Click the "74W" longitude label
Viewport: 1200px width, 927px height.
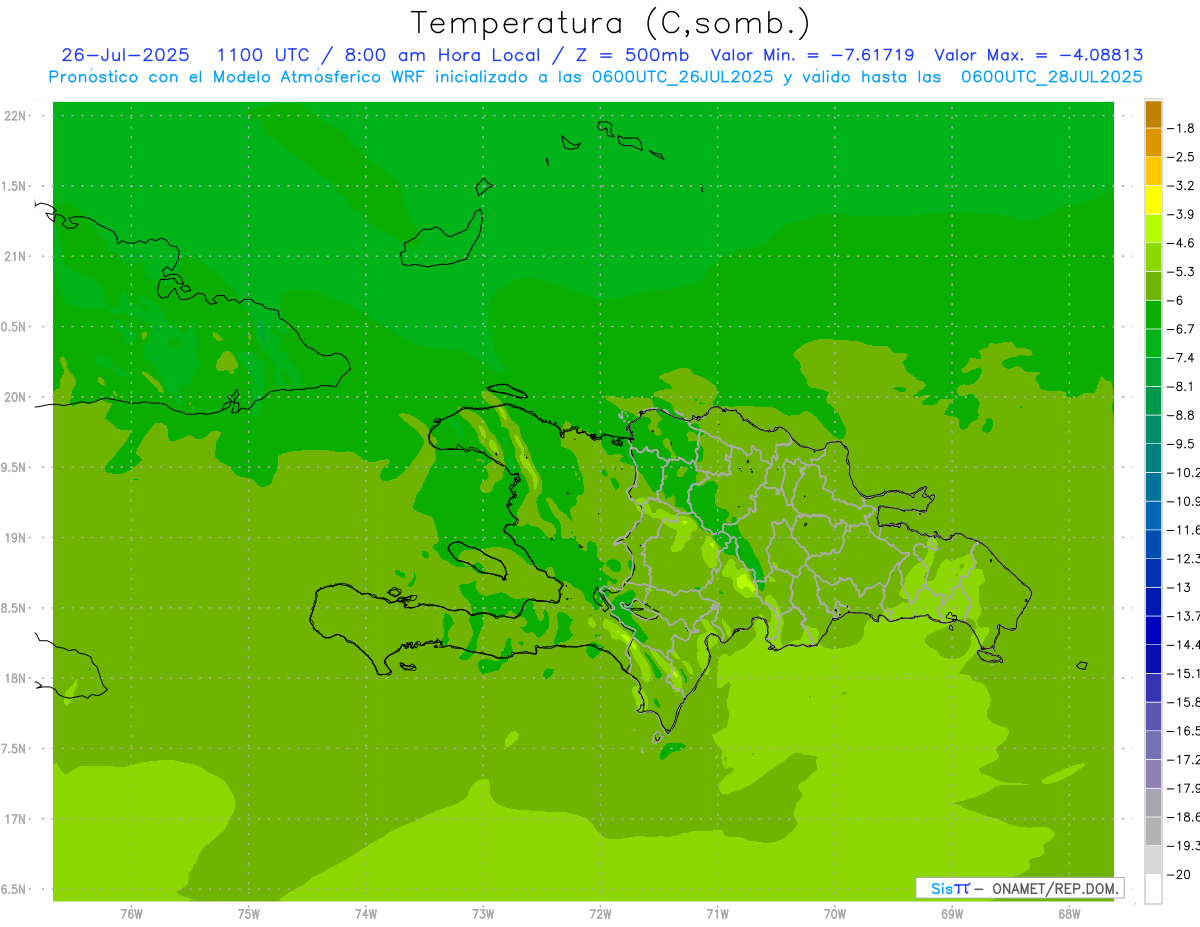[x=365, y=913]
